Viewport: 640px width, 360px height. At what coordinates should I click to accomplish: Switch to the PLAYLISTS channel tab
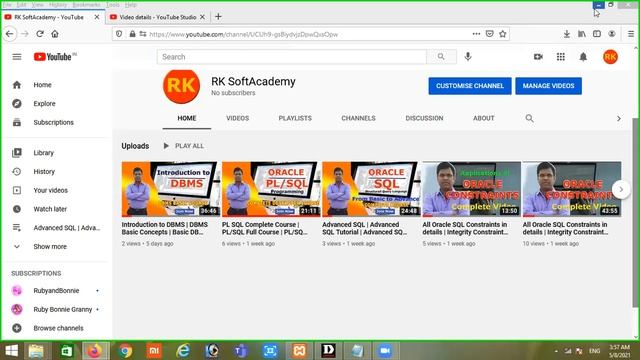(295, 118)
